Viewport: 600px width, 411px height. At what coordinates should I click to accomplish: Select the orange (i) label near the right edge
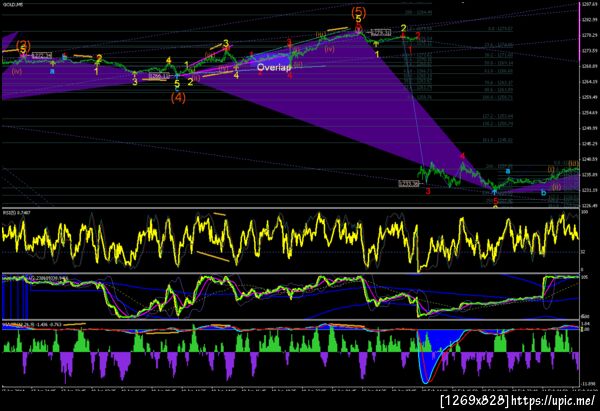tap(551, 168)
